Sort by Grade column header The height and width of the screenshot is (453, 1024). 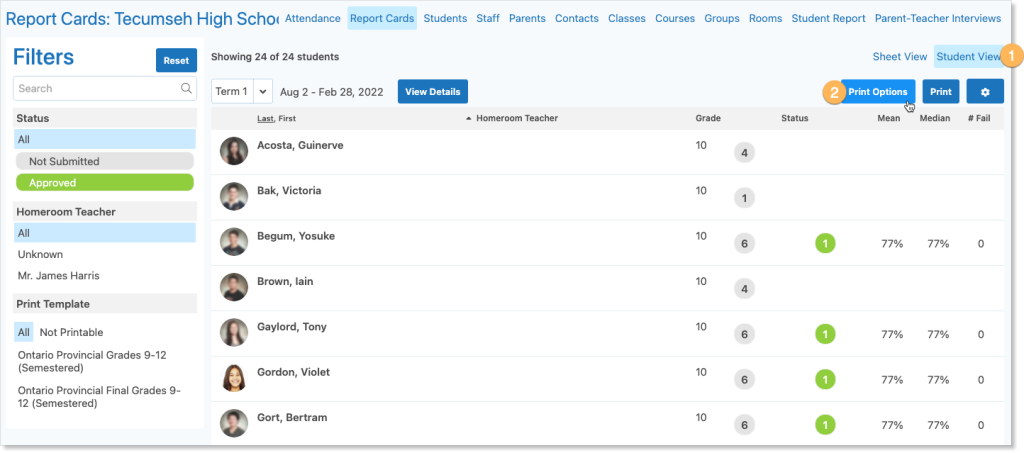[708, 119]
